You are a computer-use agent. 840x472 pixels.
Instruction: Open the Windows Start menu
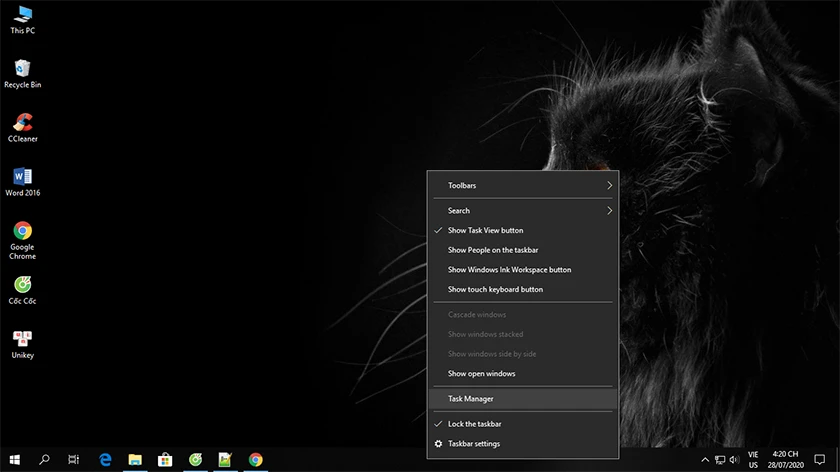[14, 460]
